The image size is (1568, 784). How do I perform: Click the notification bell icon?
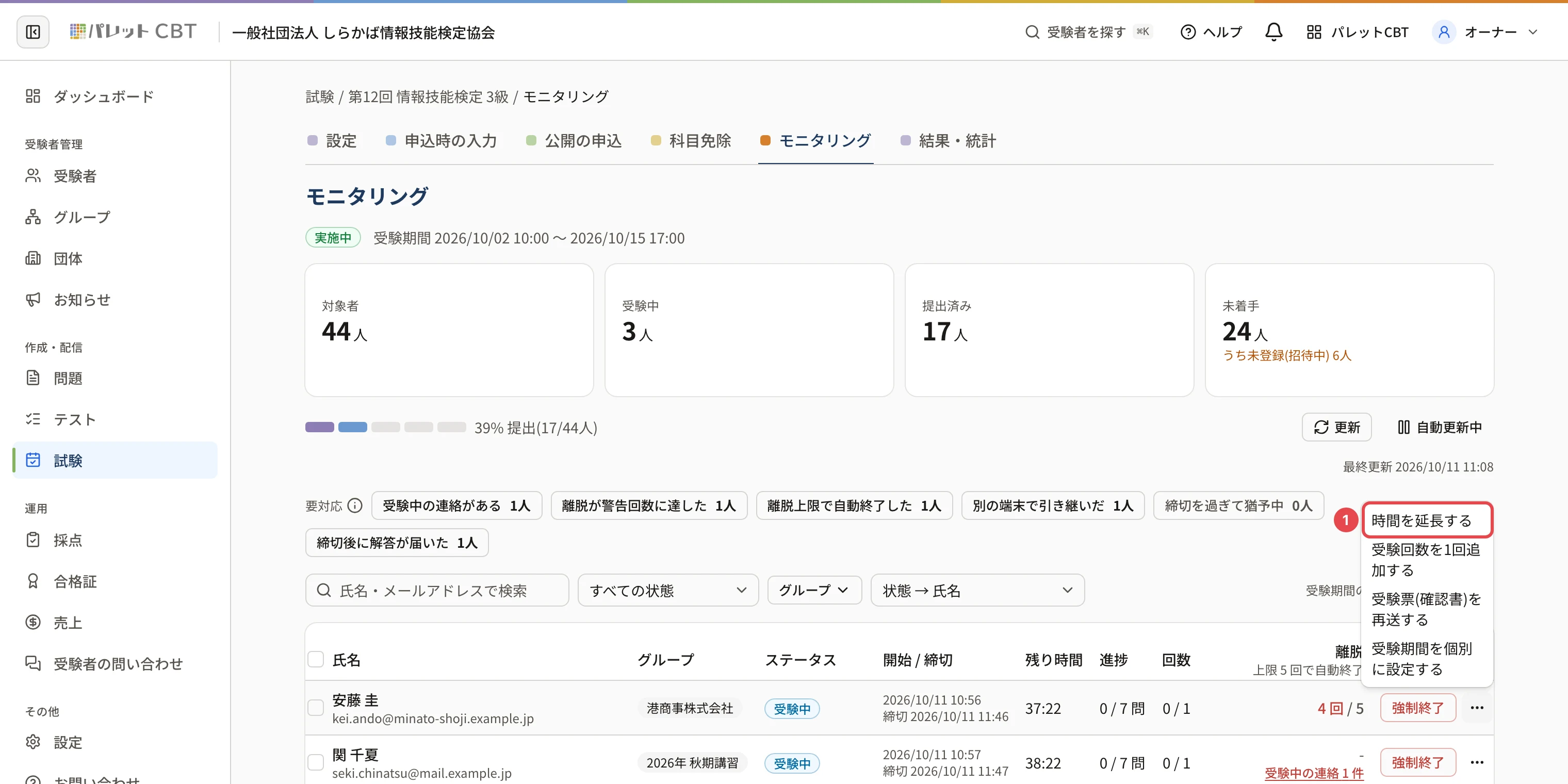[1273, 31]
